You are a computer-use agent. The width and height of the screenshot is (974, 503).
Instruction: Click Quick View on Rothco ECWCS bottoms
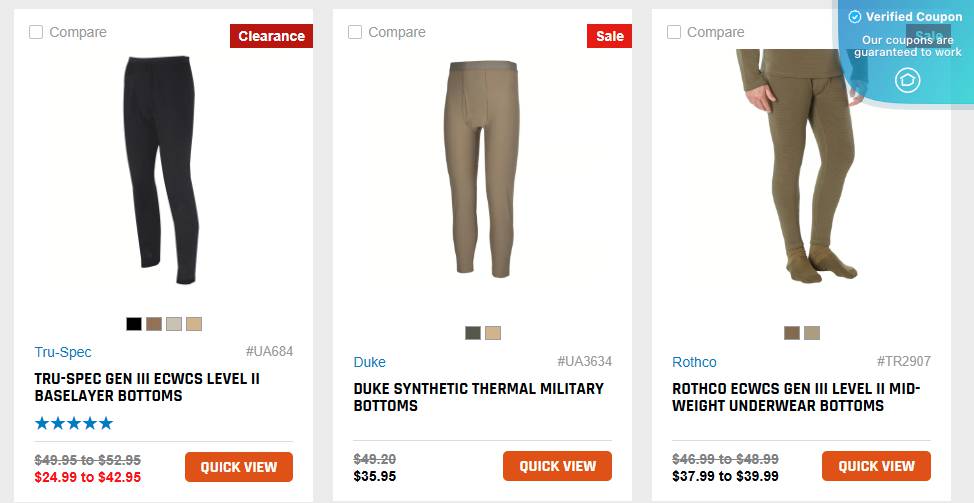876,466
